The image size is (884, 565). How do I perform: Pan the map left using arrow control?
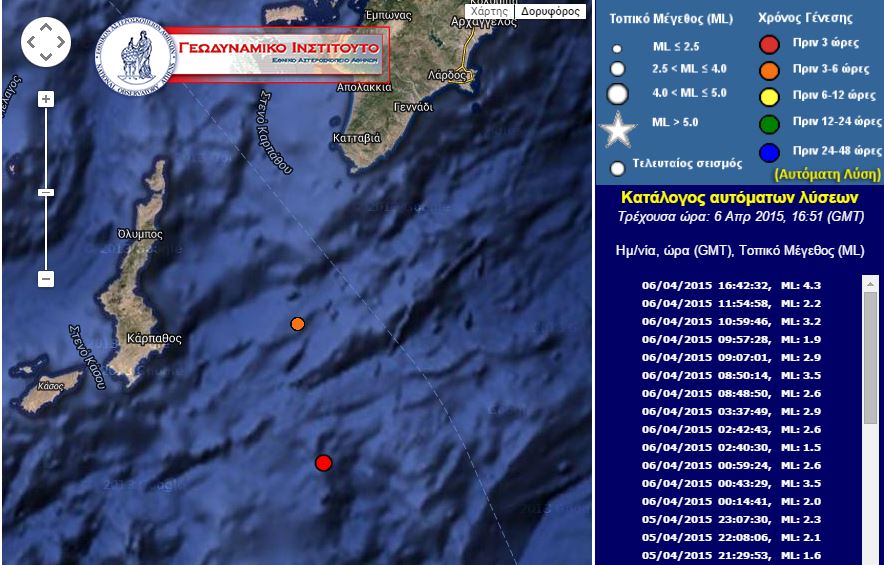click(x=30, y=42)
